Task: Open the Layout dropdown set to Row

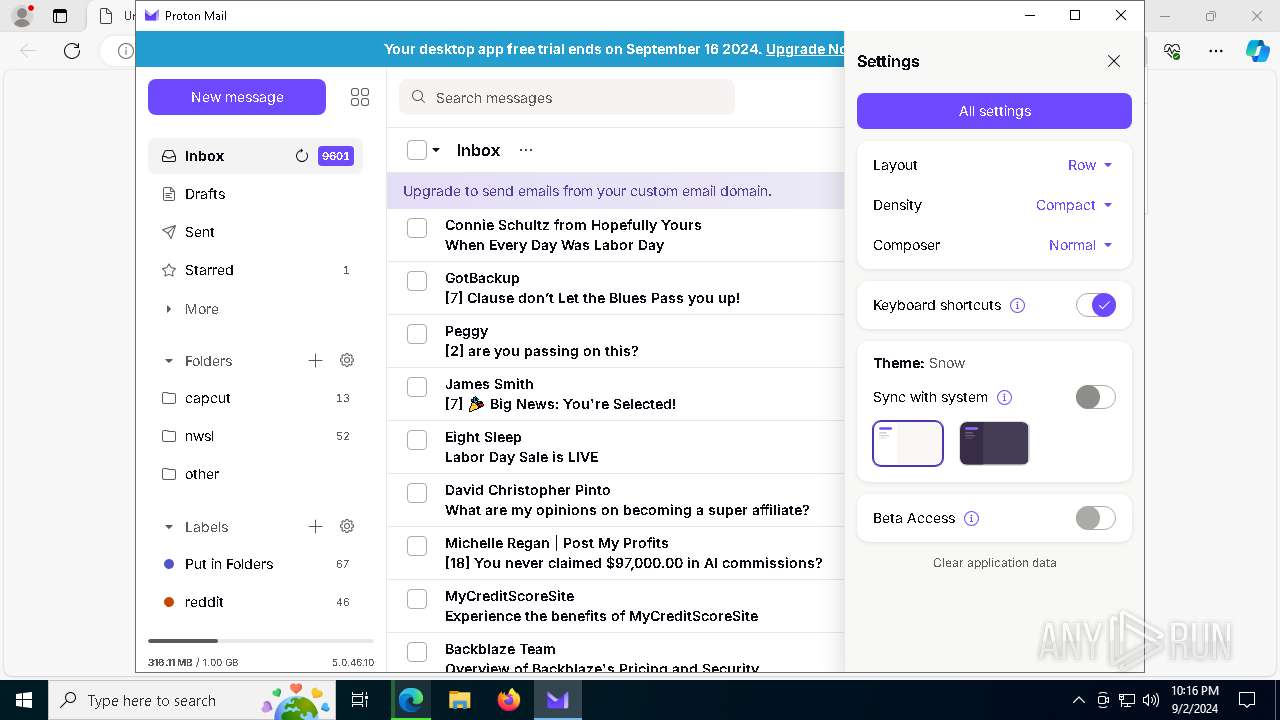Action: 1090,165
